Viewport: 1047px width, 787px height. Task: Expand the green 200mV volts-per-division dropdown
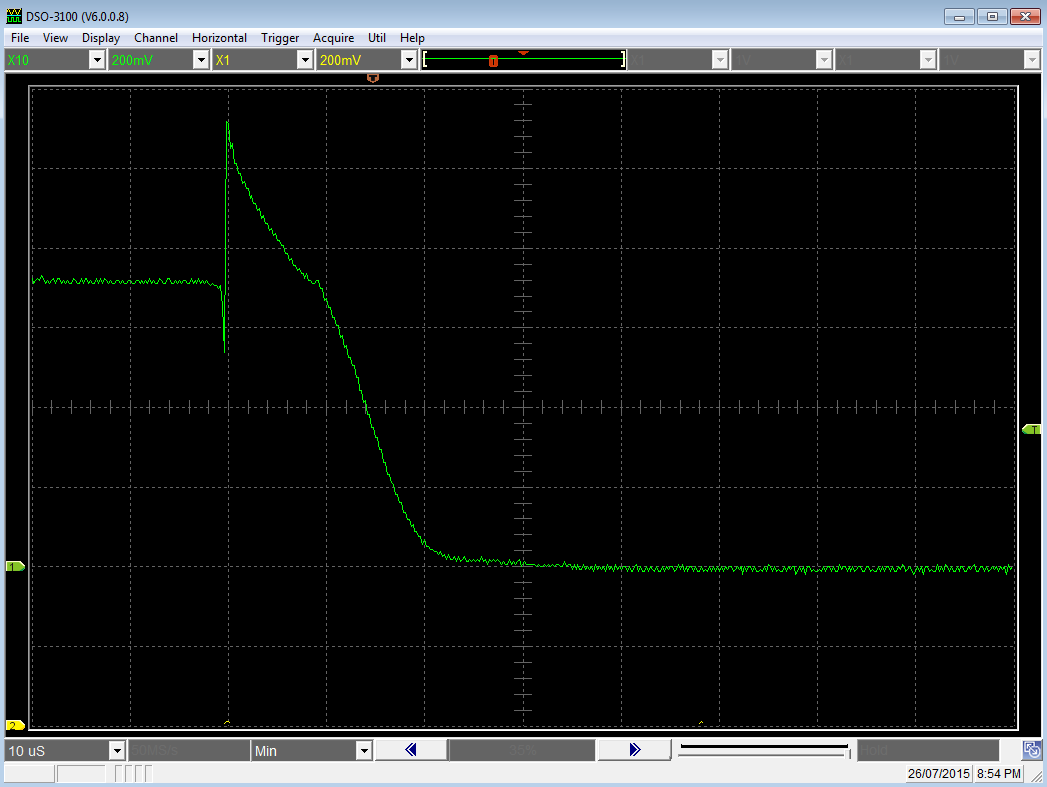200,61
